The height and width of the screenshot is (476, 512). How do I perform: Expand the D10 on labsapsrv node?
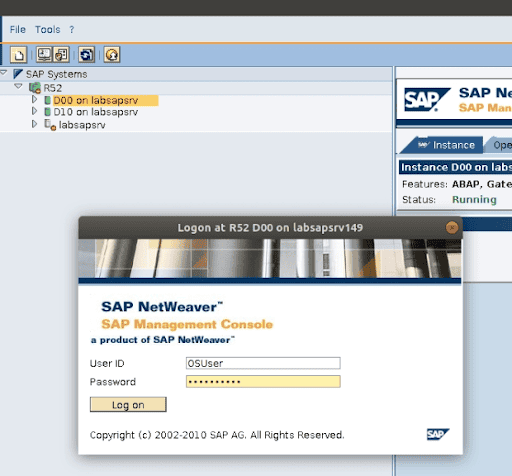[x=34, y=111]
